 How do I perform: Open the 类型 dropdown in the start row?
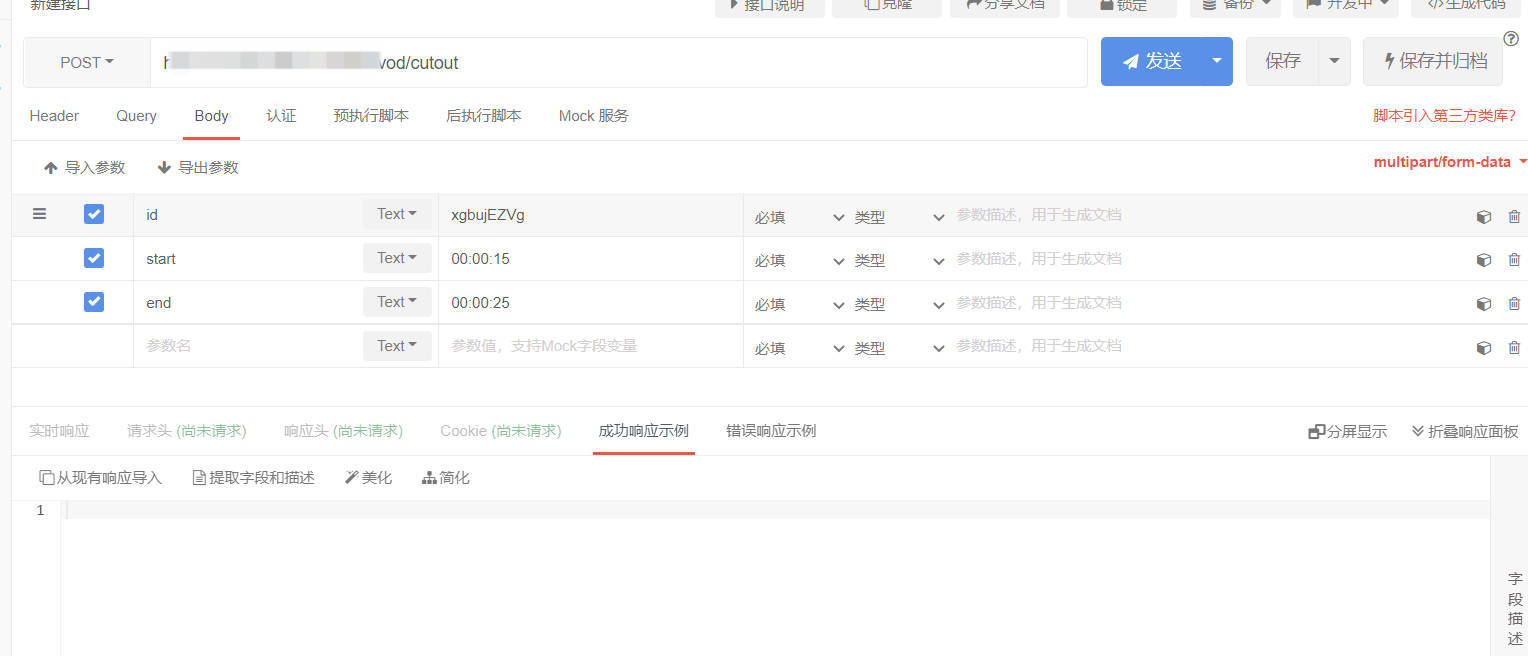click(899, 261)
